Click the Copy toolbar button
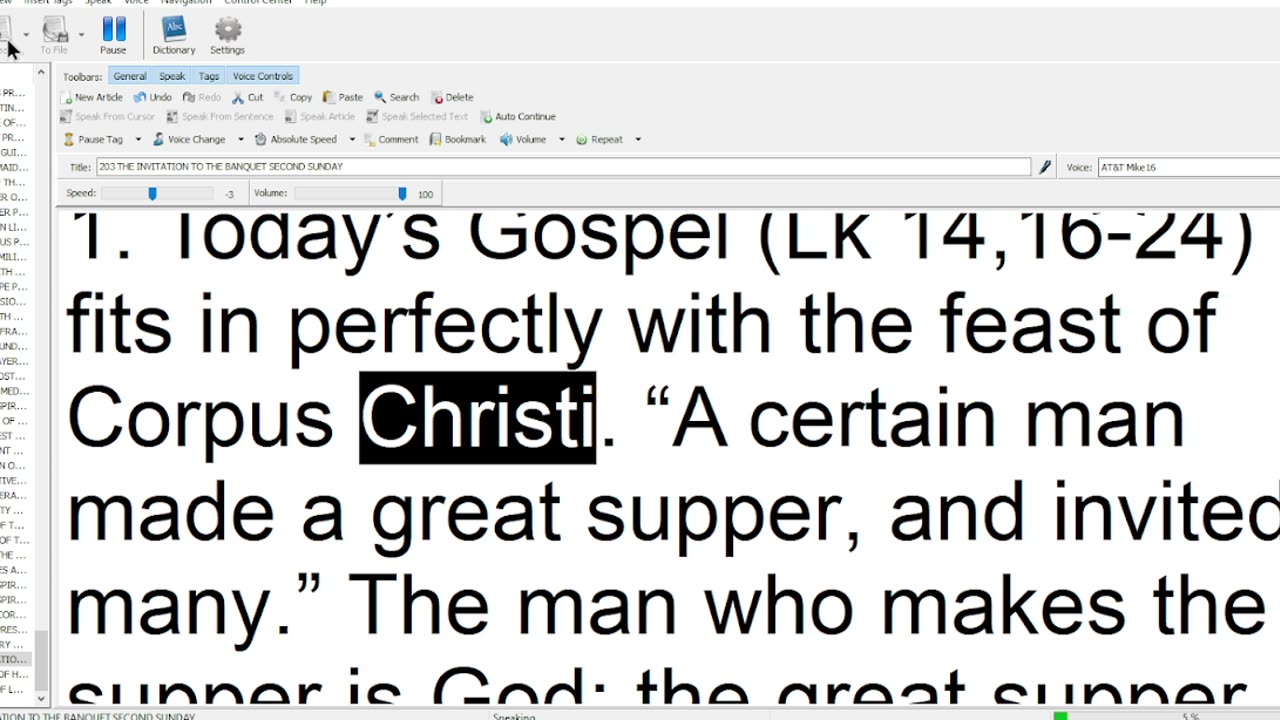The width and height of the screenshot is (1280, 720). coord(293,97)
